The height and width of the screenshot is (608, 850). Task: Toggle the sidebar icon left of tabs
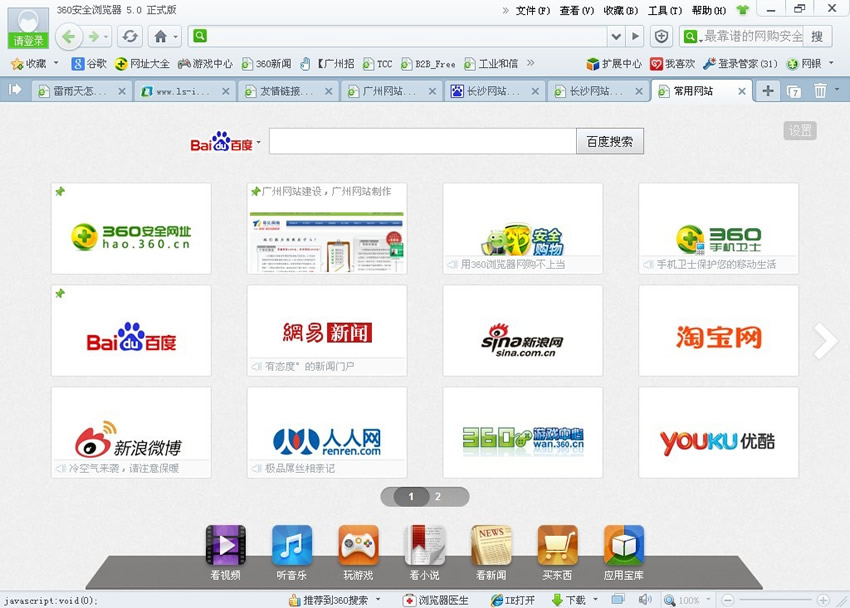[x=15, y=89]
